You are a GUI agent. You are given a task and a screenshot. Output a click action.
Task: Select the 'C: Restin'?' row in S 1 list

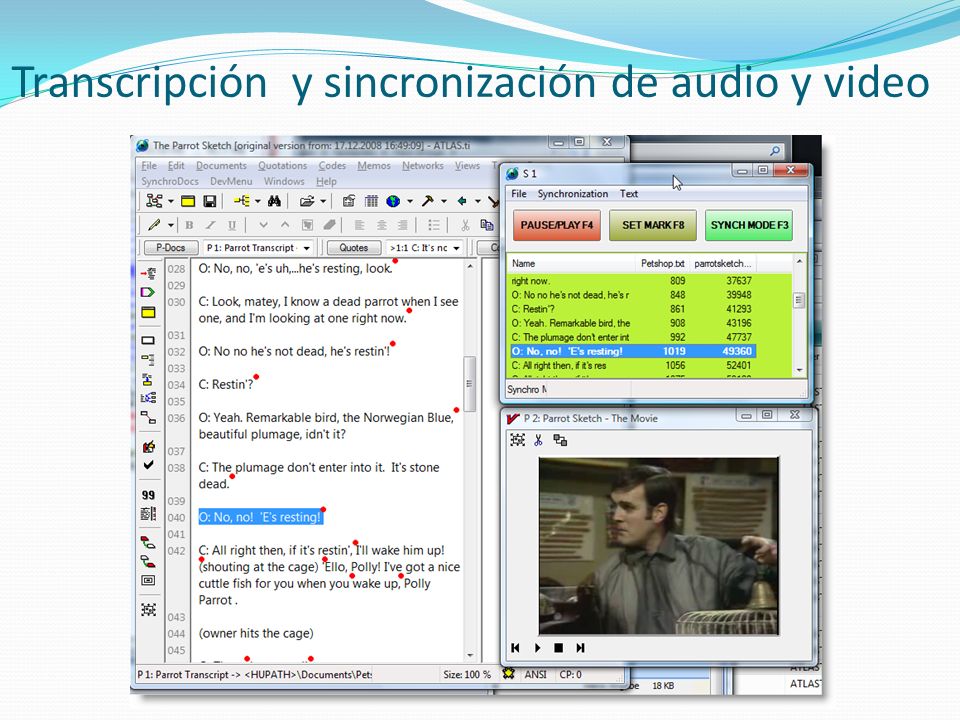[631, 309]
